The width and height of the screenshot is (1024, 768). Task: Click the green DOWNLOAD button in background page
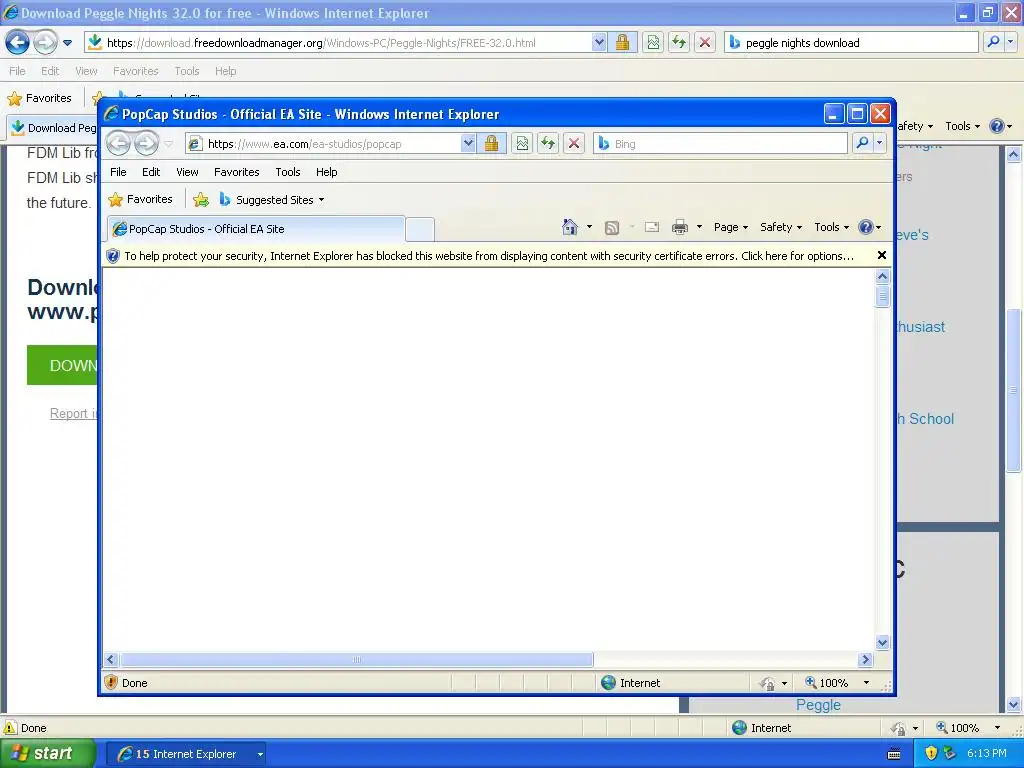[x=62, y=365]
